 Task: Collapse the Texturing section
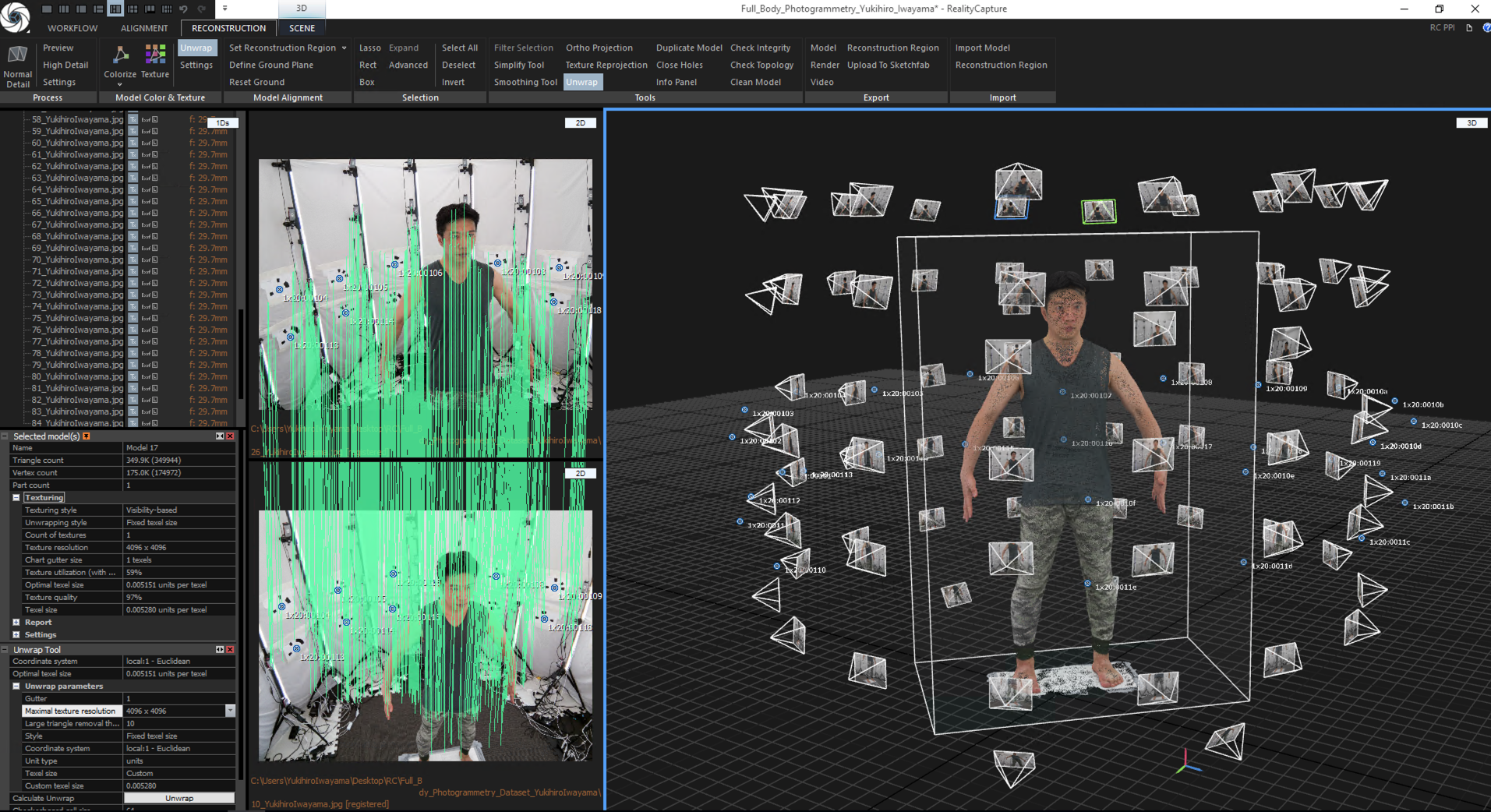pos(16,497)
